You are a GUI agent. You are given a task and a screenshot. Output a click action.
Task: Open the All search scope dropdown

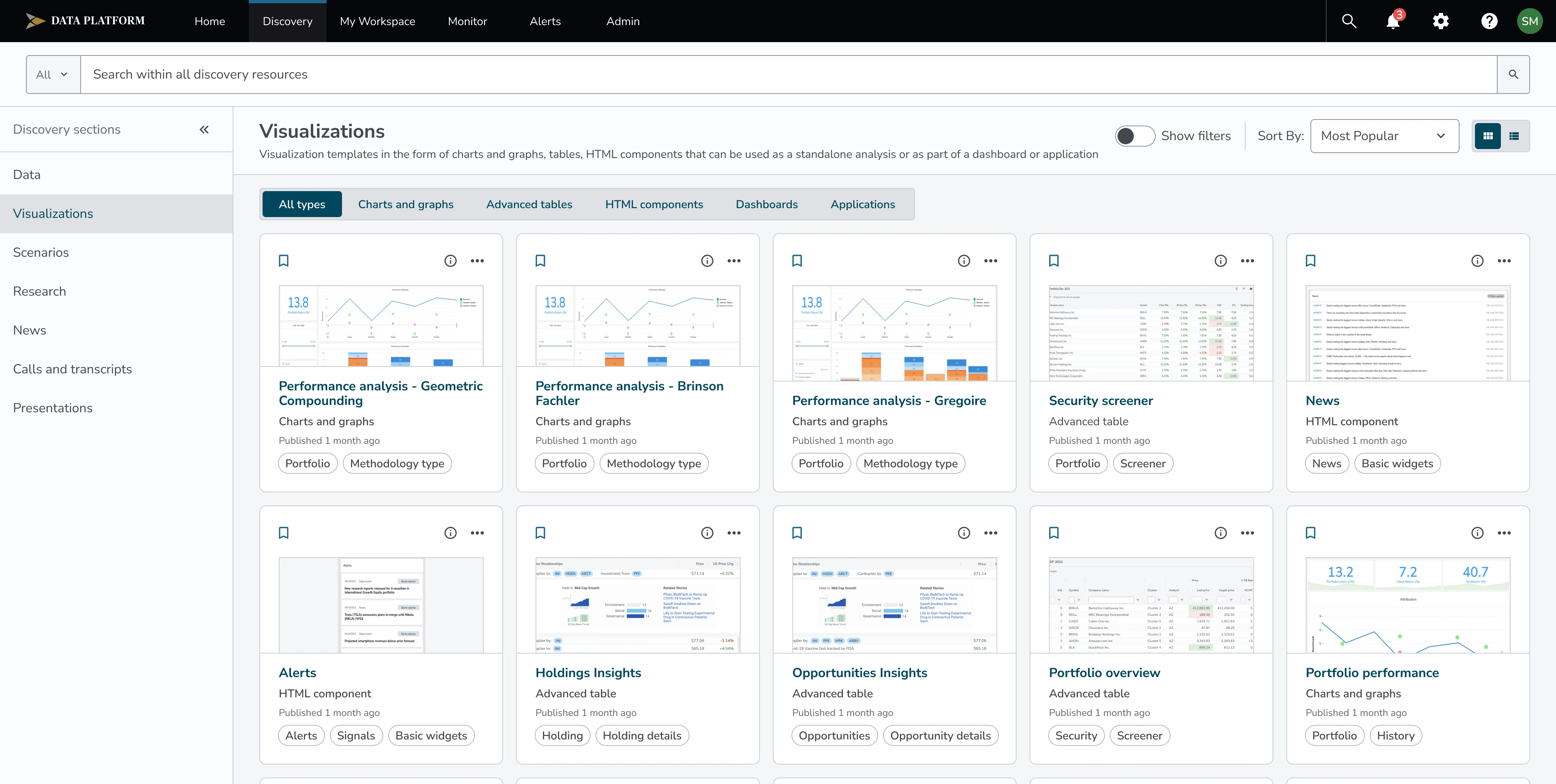(x=53, y=74)
